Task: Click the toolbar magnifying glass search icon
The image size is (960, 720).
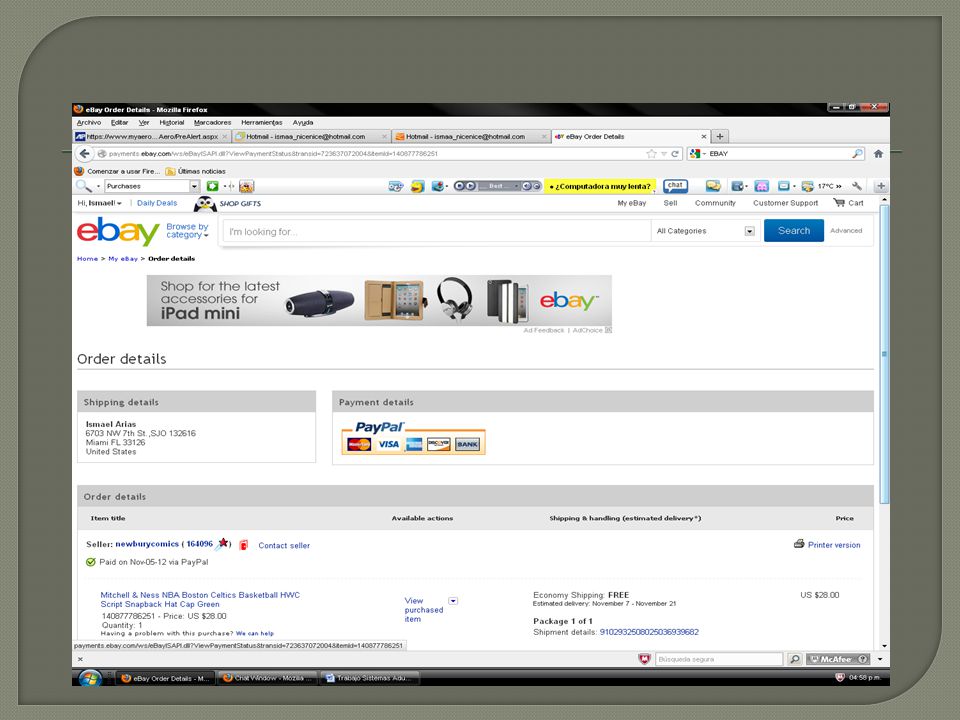Action: [83, 186]
